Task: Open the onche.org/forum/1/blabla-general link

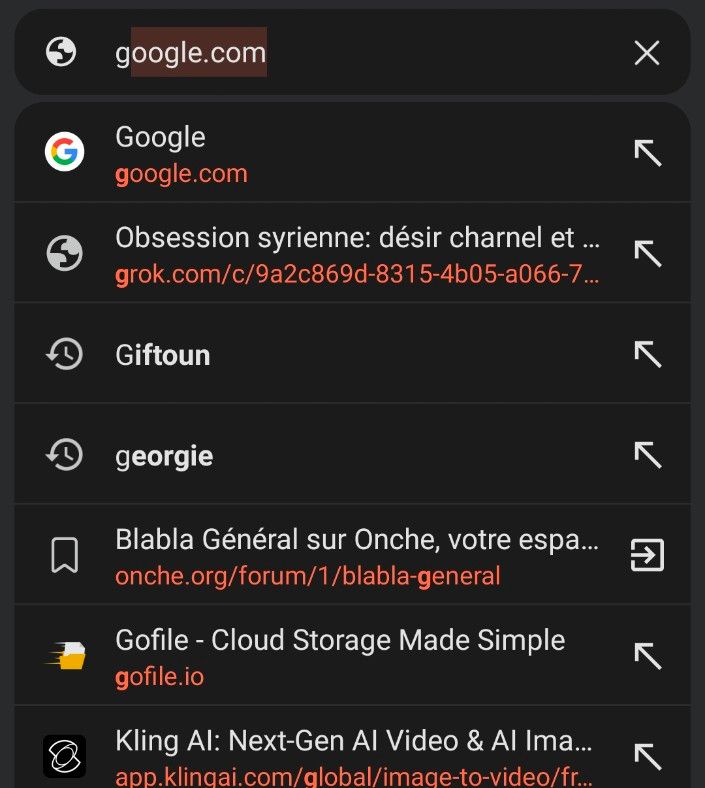Action: [x=308, y=576]
